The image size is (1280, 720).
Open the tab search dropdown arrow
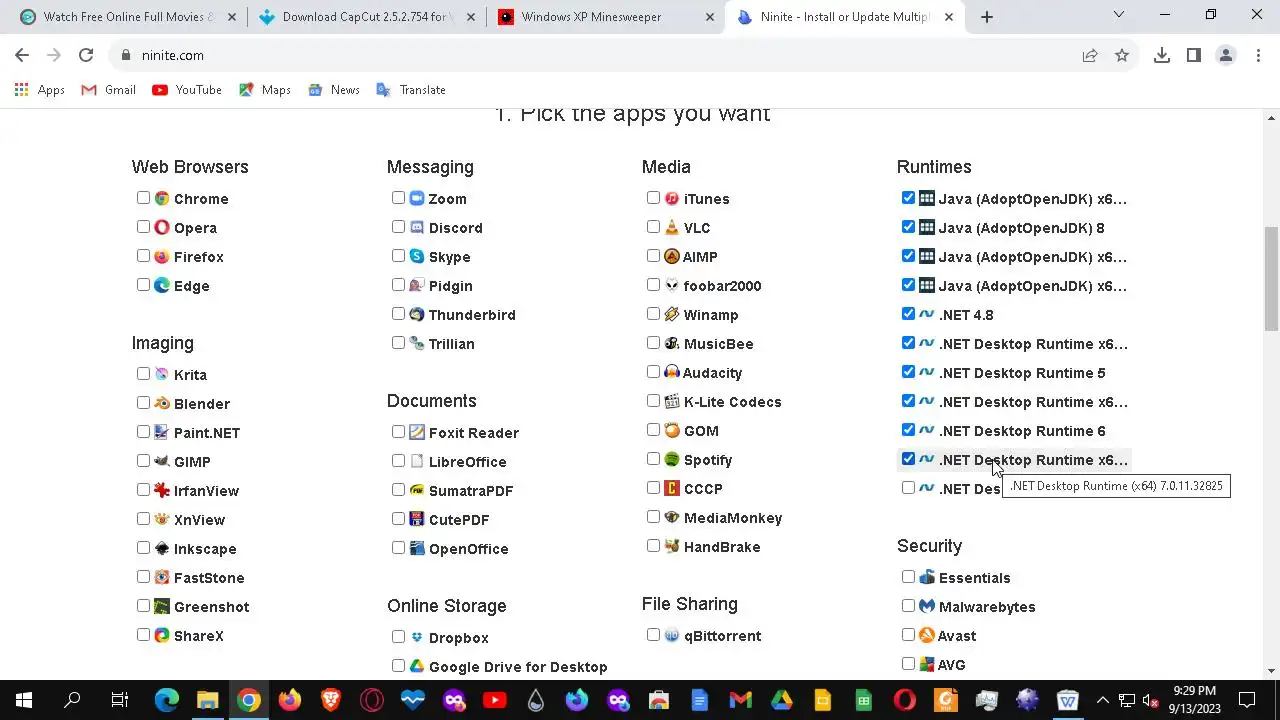(x=1119, y=15)
